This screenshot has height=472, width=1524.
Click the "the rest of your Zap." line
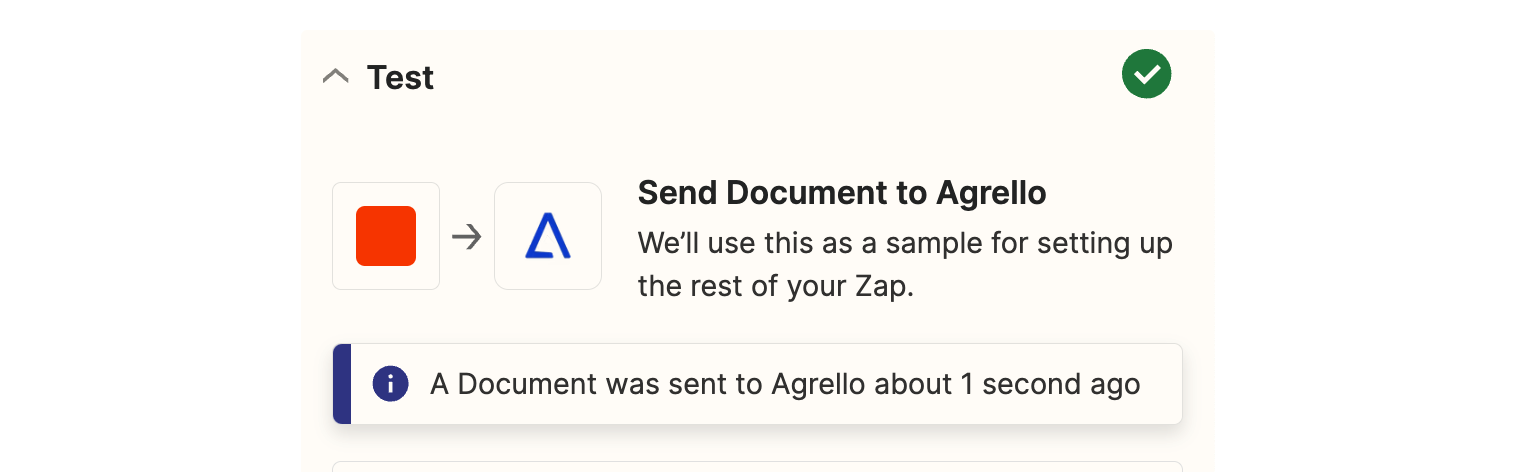(x=775, y=287)
